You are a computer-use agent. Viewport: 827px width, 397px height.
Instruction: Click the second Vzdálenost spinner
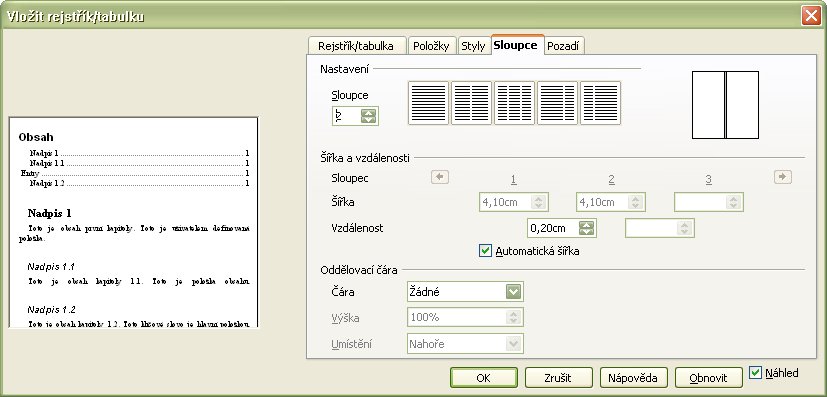pyautogui.click(x=684, y=228)
